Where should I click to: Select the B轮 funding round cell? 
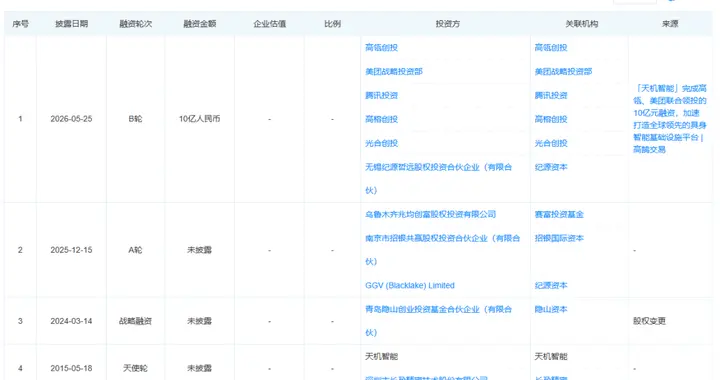pos(135,119)
